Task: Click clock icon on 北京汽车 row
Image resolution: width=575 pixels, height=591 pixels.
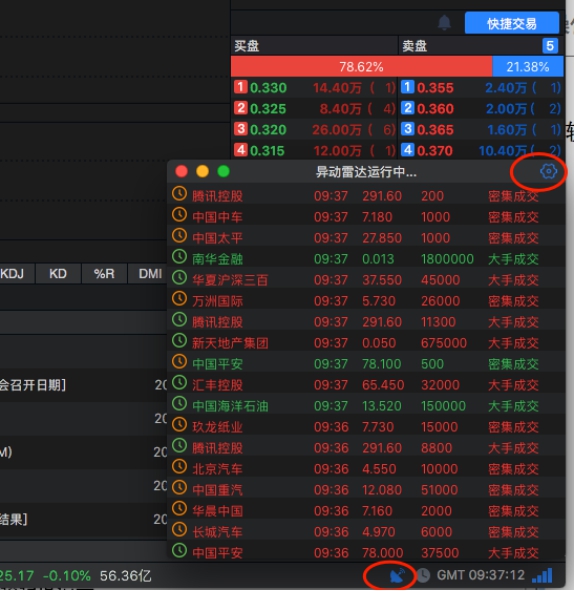Action: (179, 467)
